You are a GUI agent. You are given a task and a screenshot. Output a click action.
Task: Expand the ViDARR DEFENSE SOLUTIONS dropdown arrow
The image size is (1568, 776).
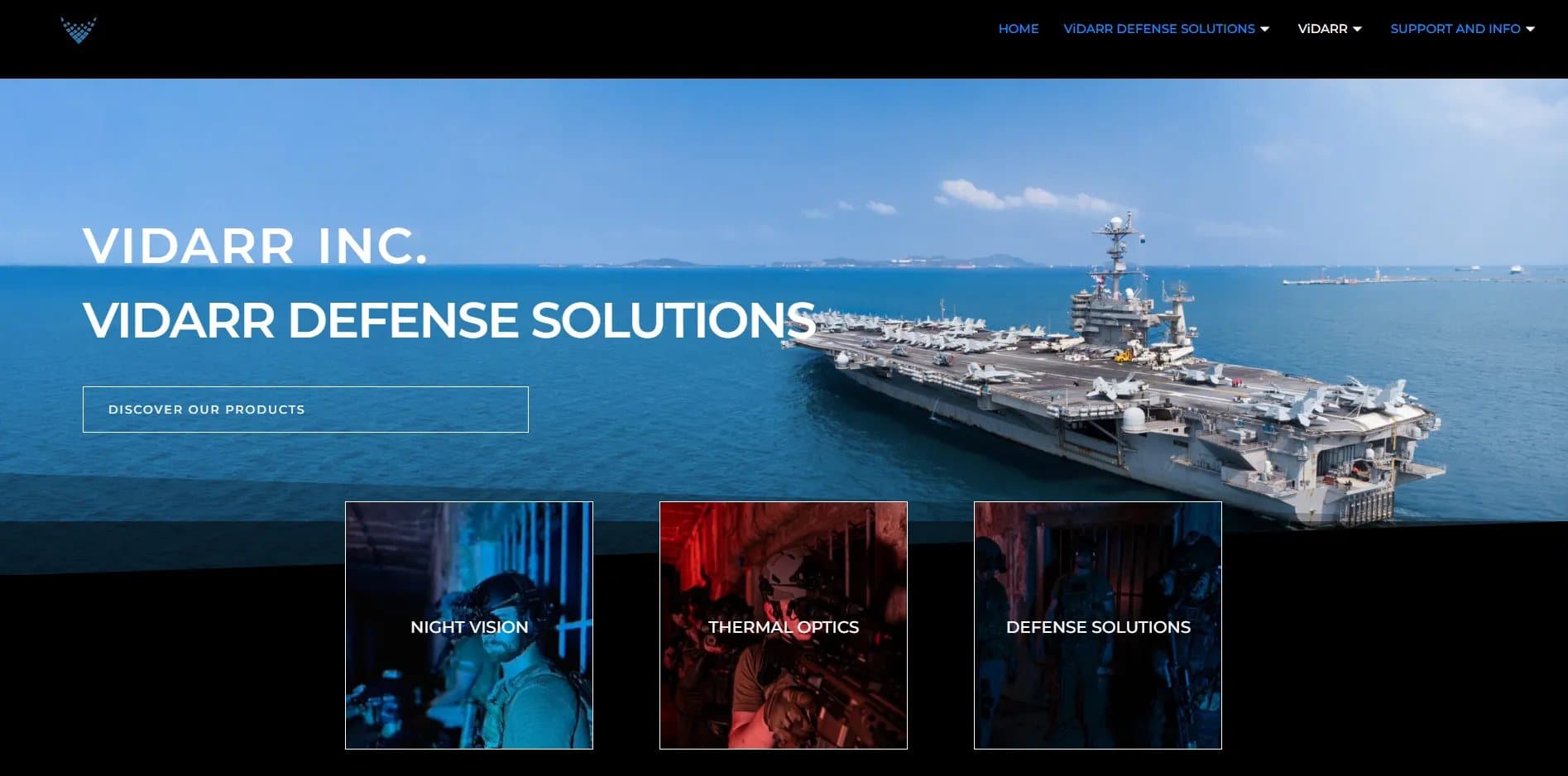1264,29
